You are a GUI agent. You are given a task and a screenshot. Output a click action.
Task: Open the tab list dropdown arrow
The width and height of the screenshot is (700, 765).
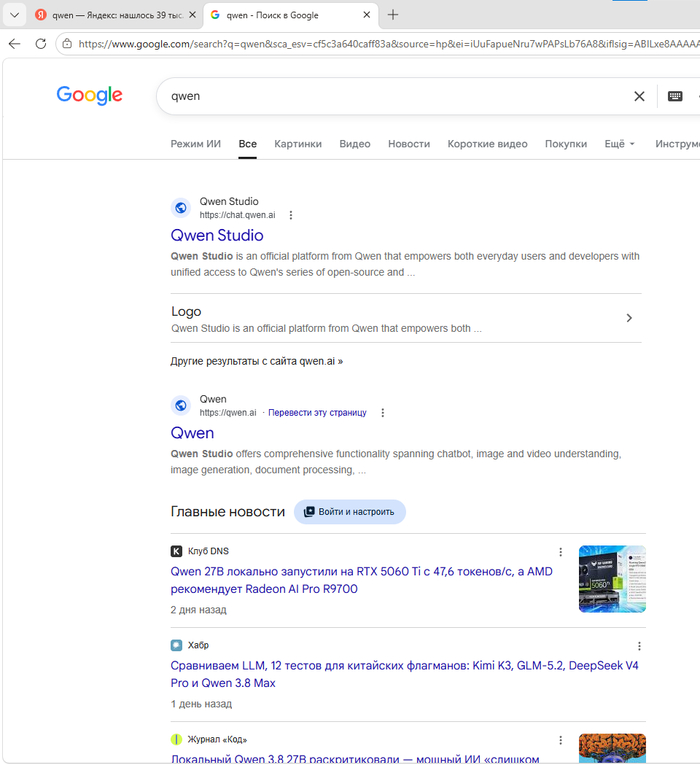(15, 15)
